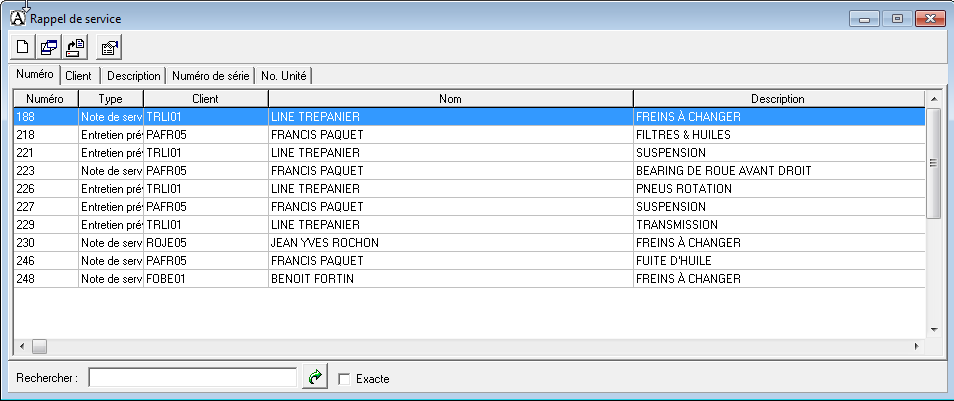Select row number 227

pos(469,207)
